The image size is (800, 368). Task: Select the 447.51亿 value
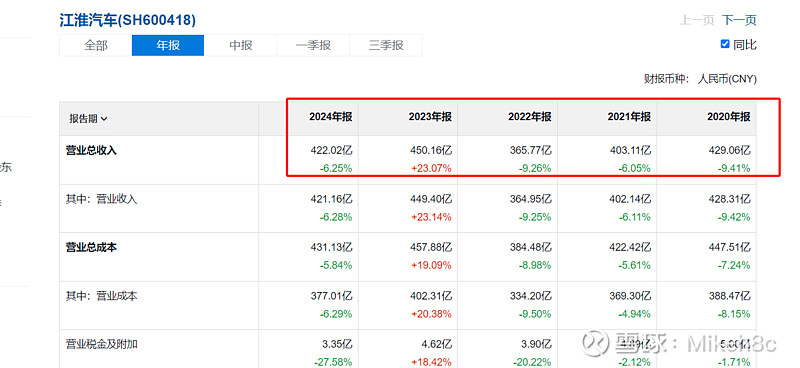tap(729, 248)
